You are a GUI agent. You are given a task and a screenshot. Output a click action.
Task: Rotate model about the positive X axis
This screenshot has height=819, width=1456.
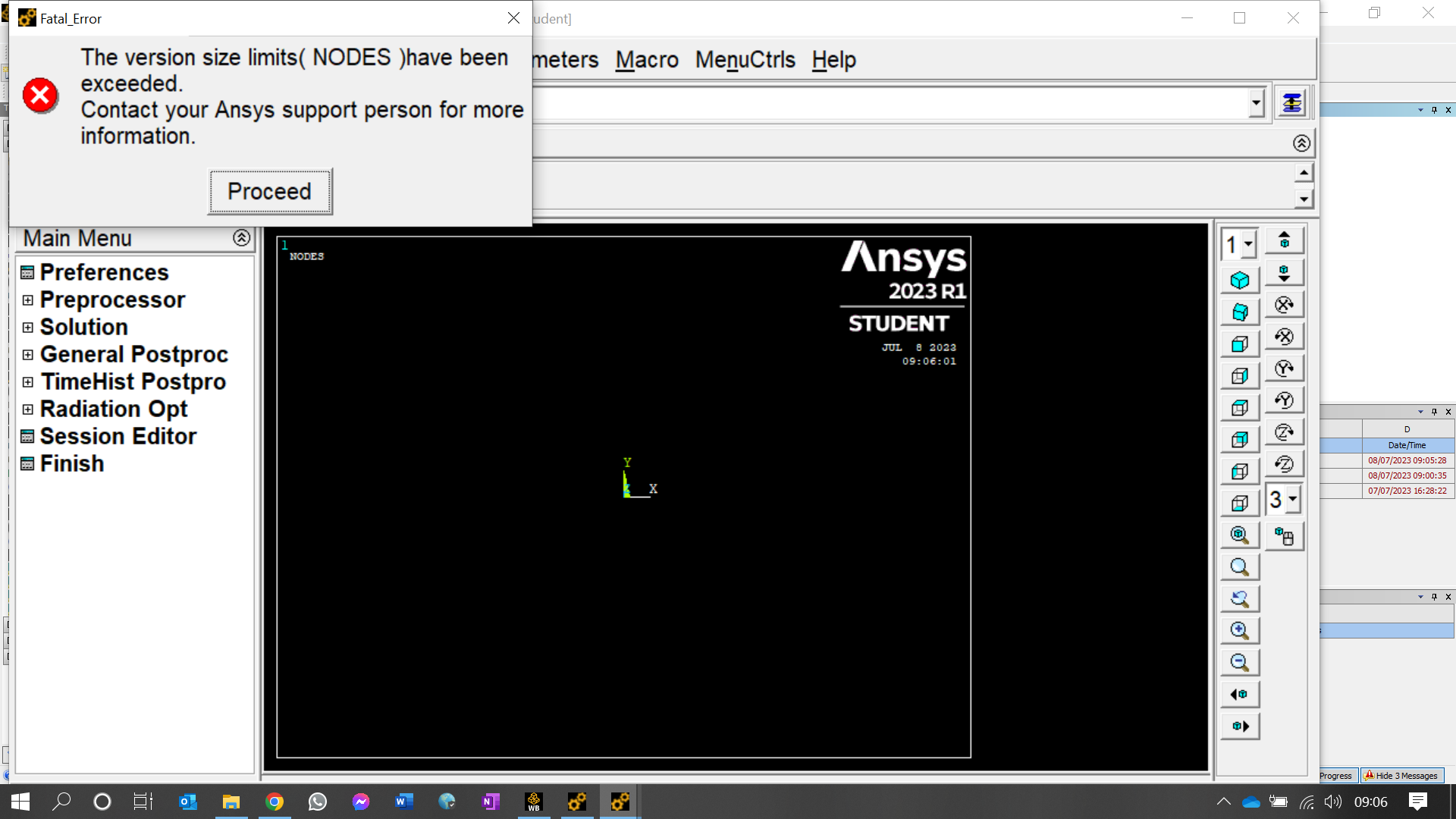tap(1284, 305)
